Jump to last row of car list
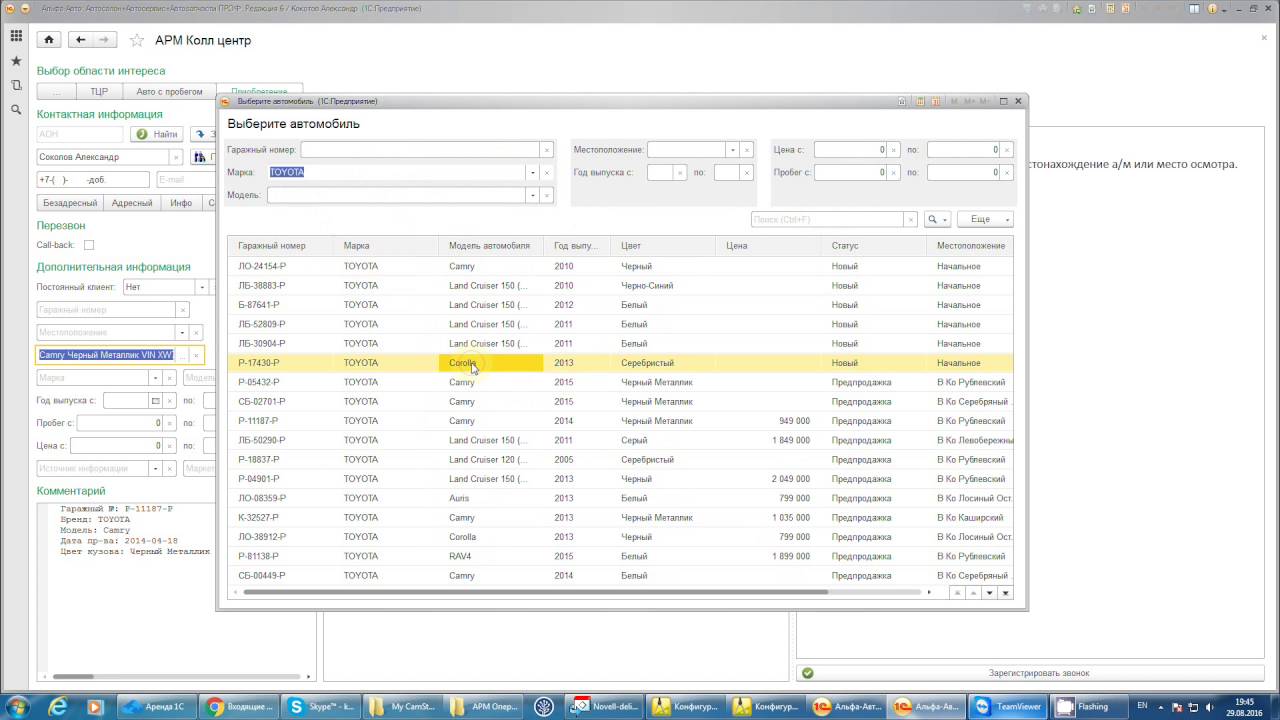Viewport: 1280px width, 720px height. tap(1006, 593)
